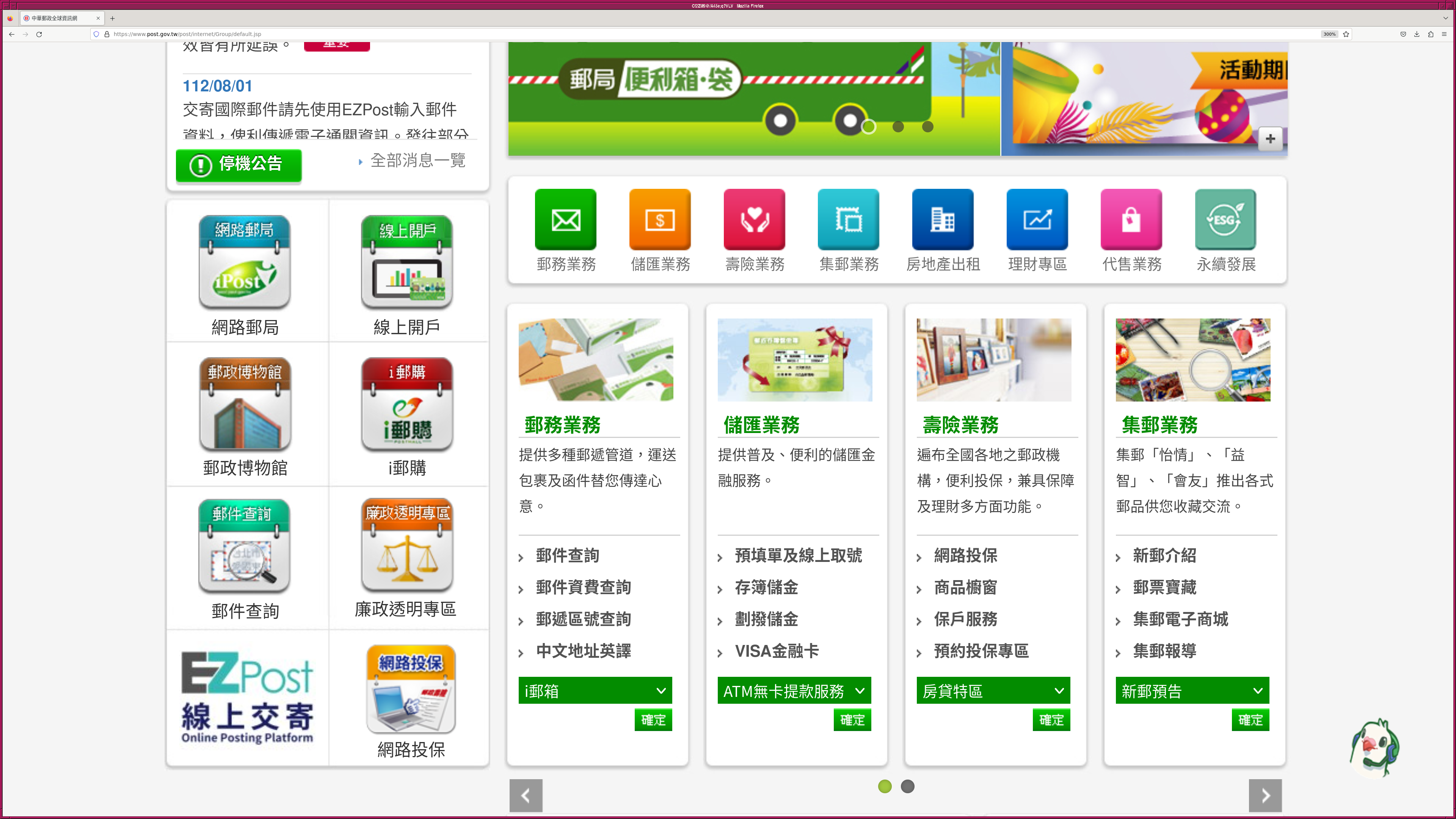Open the 郵政博物館 calendar-style icon
The image size is (1456, 819).
(x=244, y=404)
